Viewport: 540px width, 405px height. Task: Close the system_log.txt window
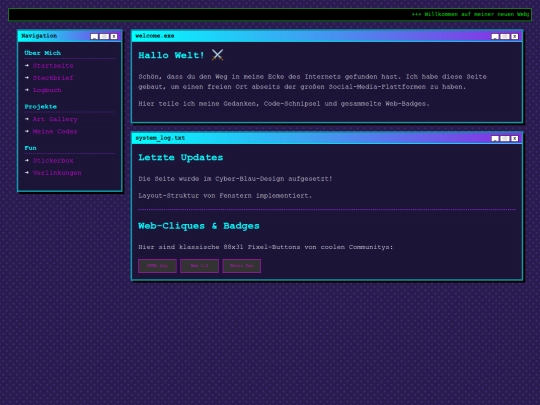click(x=515, y=138)
